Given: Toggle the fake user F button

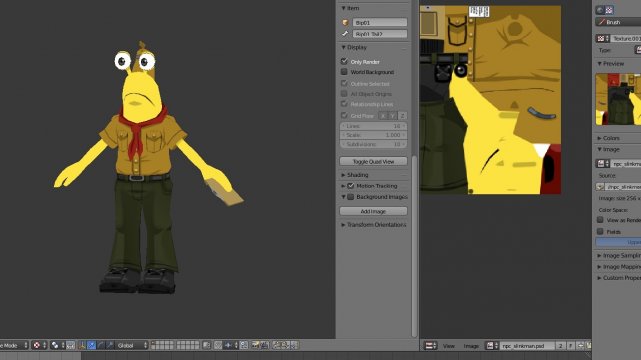Looking at the screenshot, I should (x=571, y=346).
